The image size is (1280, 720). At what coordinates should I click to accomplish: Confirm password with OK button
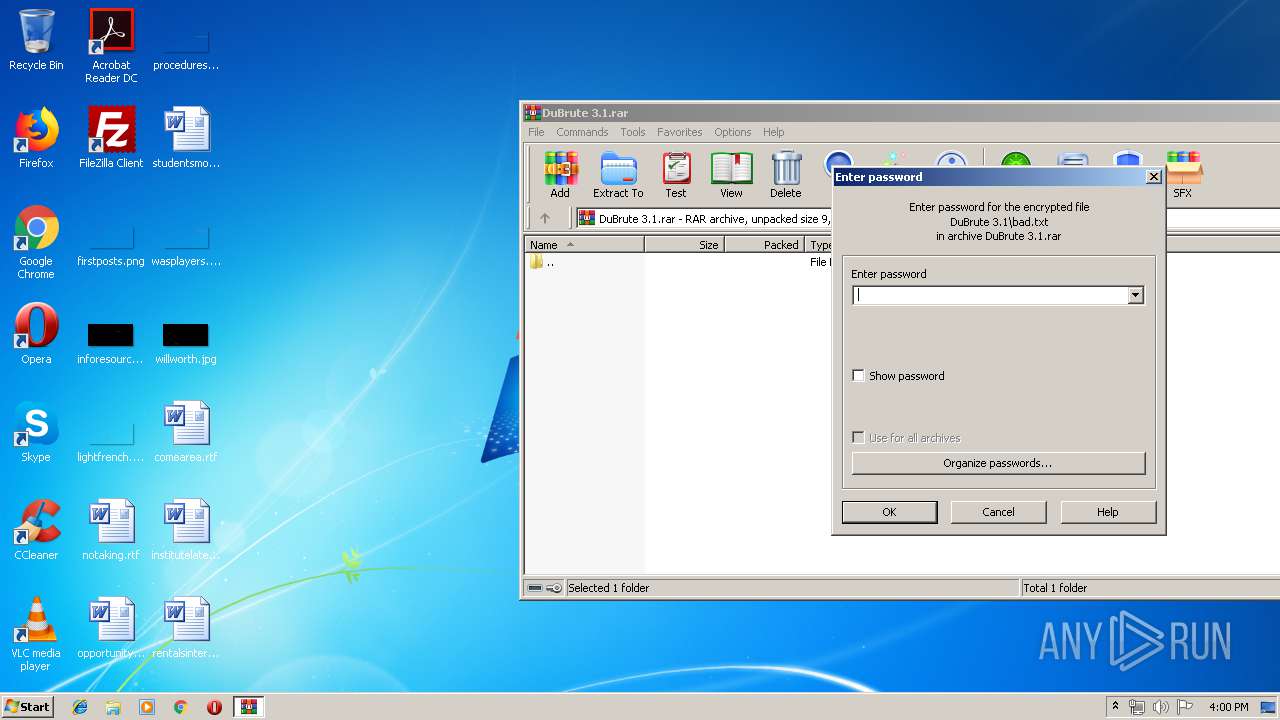(889, 512)
